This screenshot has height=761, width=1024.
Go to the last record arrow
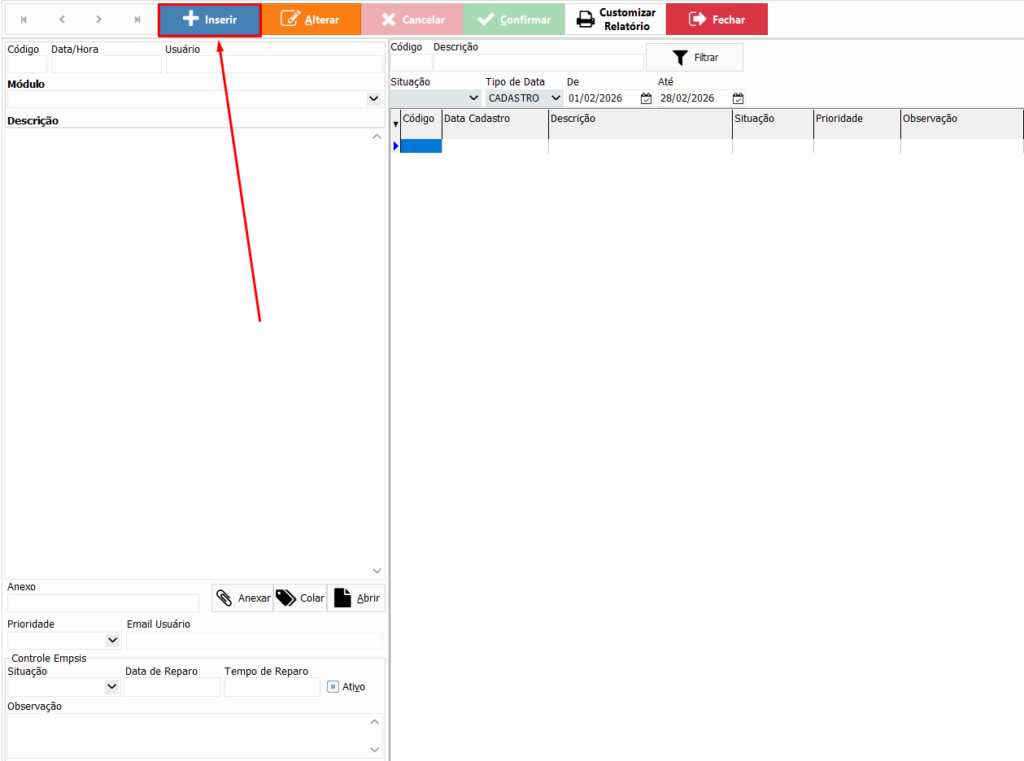point(137,20)
